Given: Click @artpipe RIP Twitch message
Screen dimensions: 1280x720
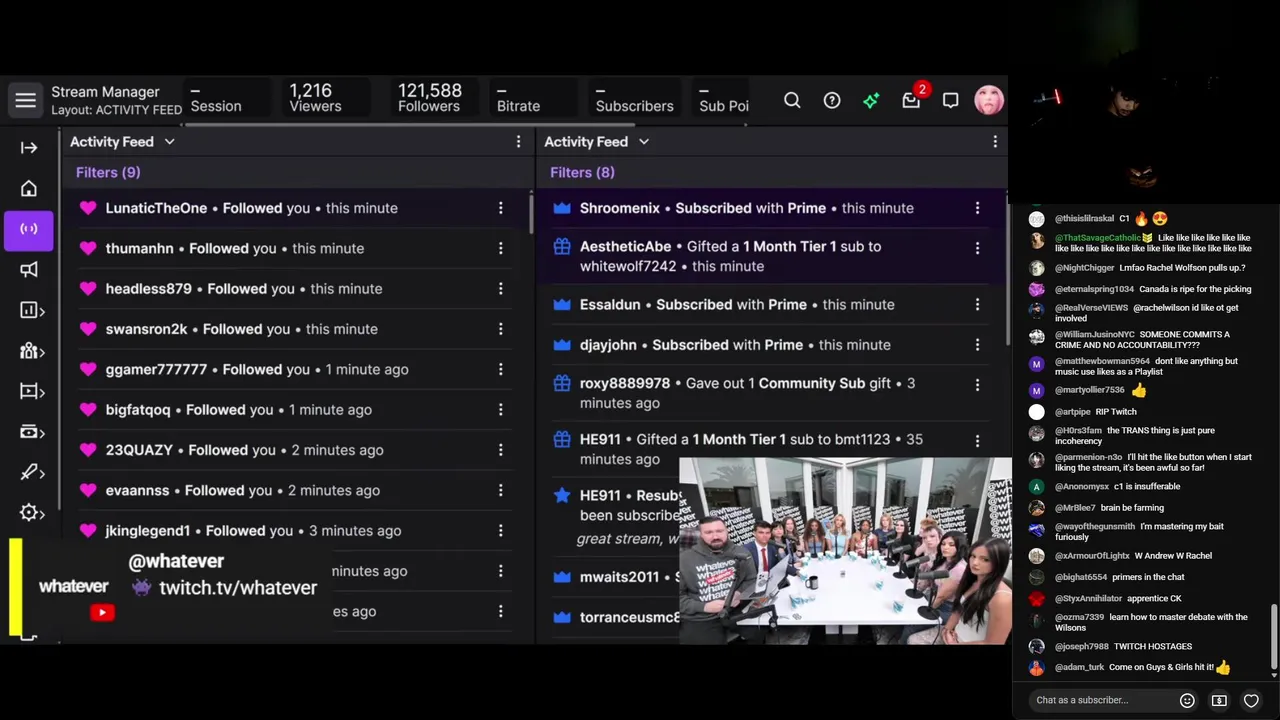Looking at the screenshot, I should click(x=1083, y=411).
